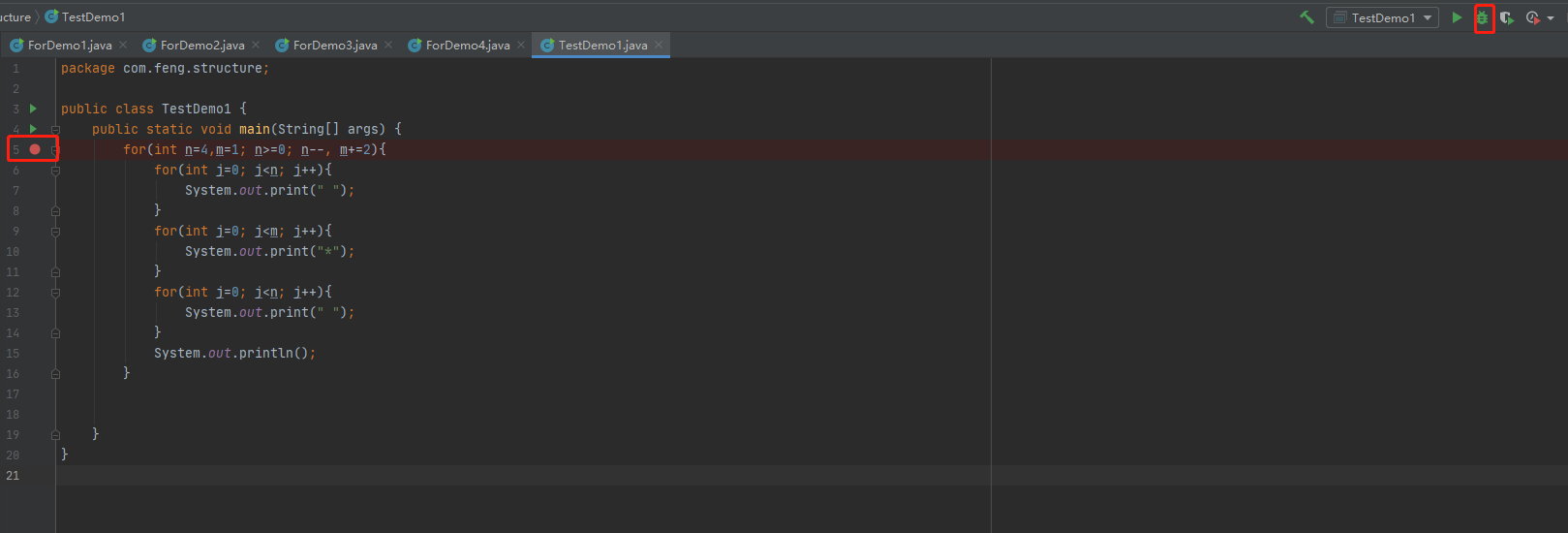
Task: Switch to the ForDemo3.java tab
Action: pyautogui.click(x=335, y=46)
